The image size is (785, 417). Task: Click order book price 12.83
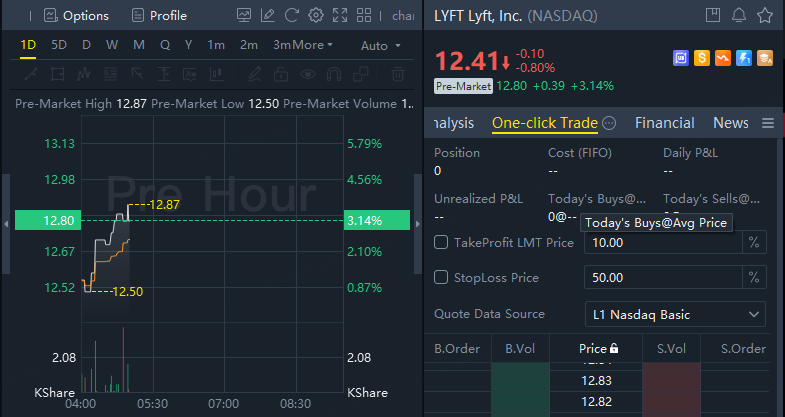point(596,381)
